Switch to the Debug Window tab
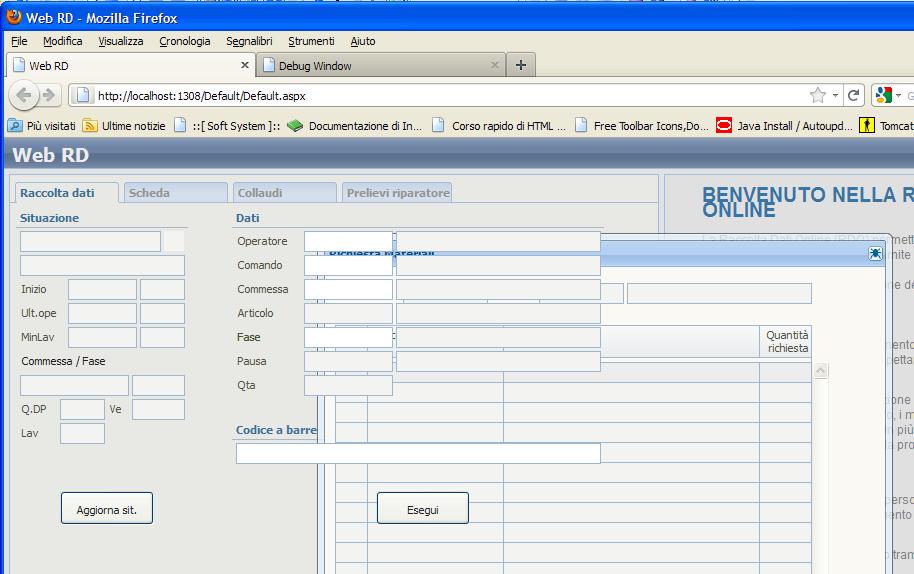The height and width of the screenshot is (574, 914). (381, 65)
